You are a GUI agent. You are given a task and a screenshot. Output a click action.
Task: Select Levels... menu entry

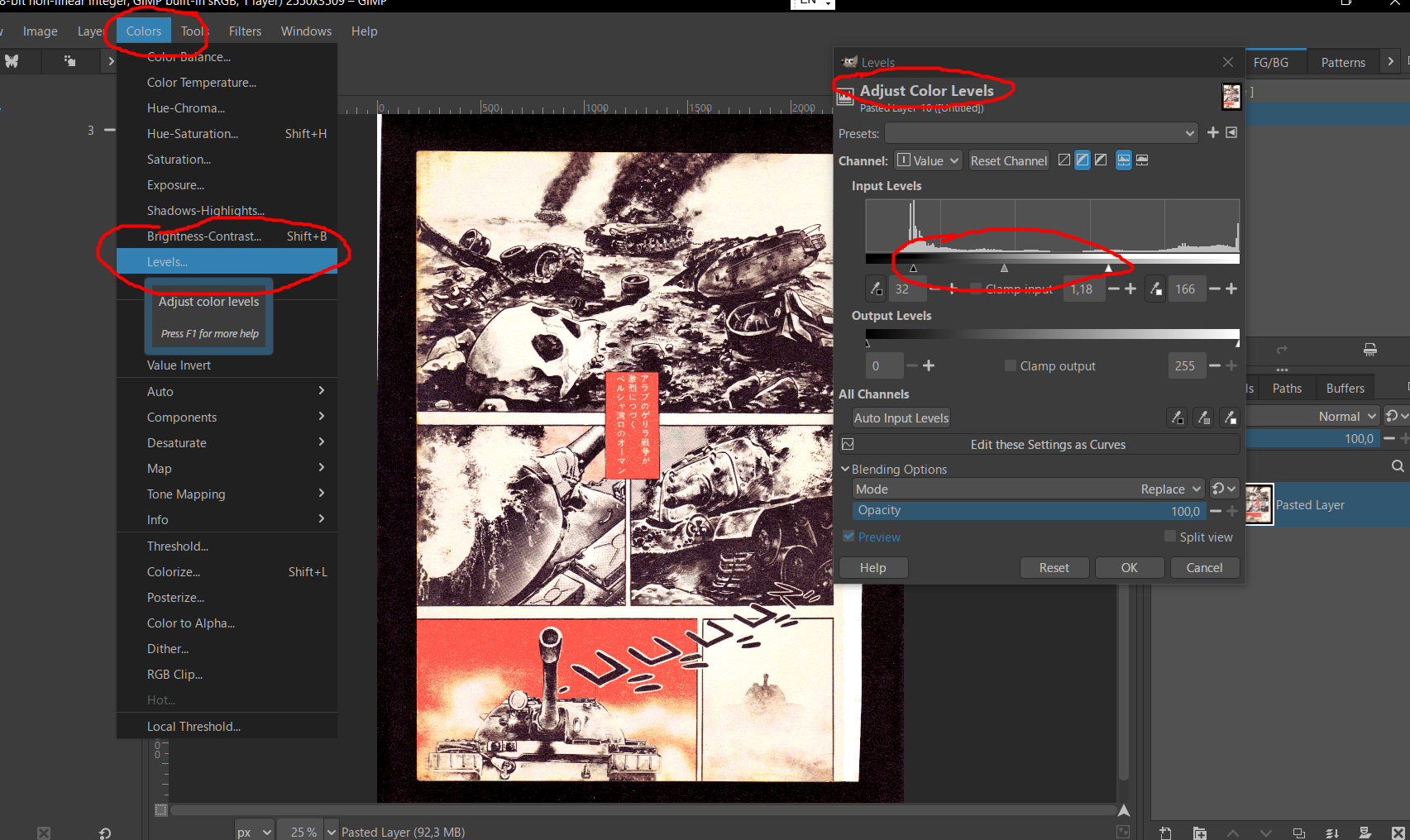point(227,261)
